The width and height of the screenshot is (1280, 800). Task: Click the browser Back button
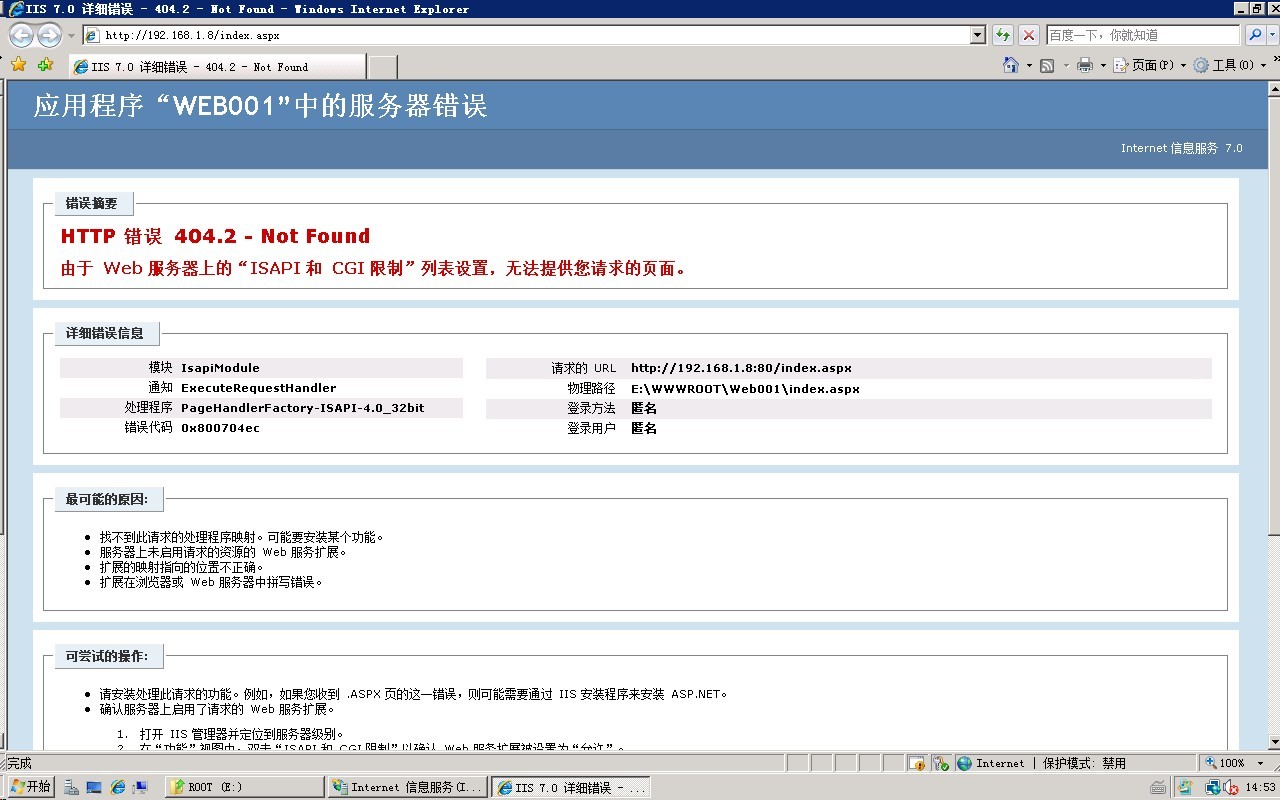point(21,35)
